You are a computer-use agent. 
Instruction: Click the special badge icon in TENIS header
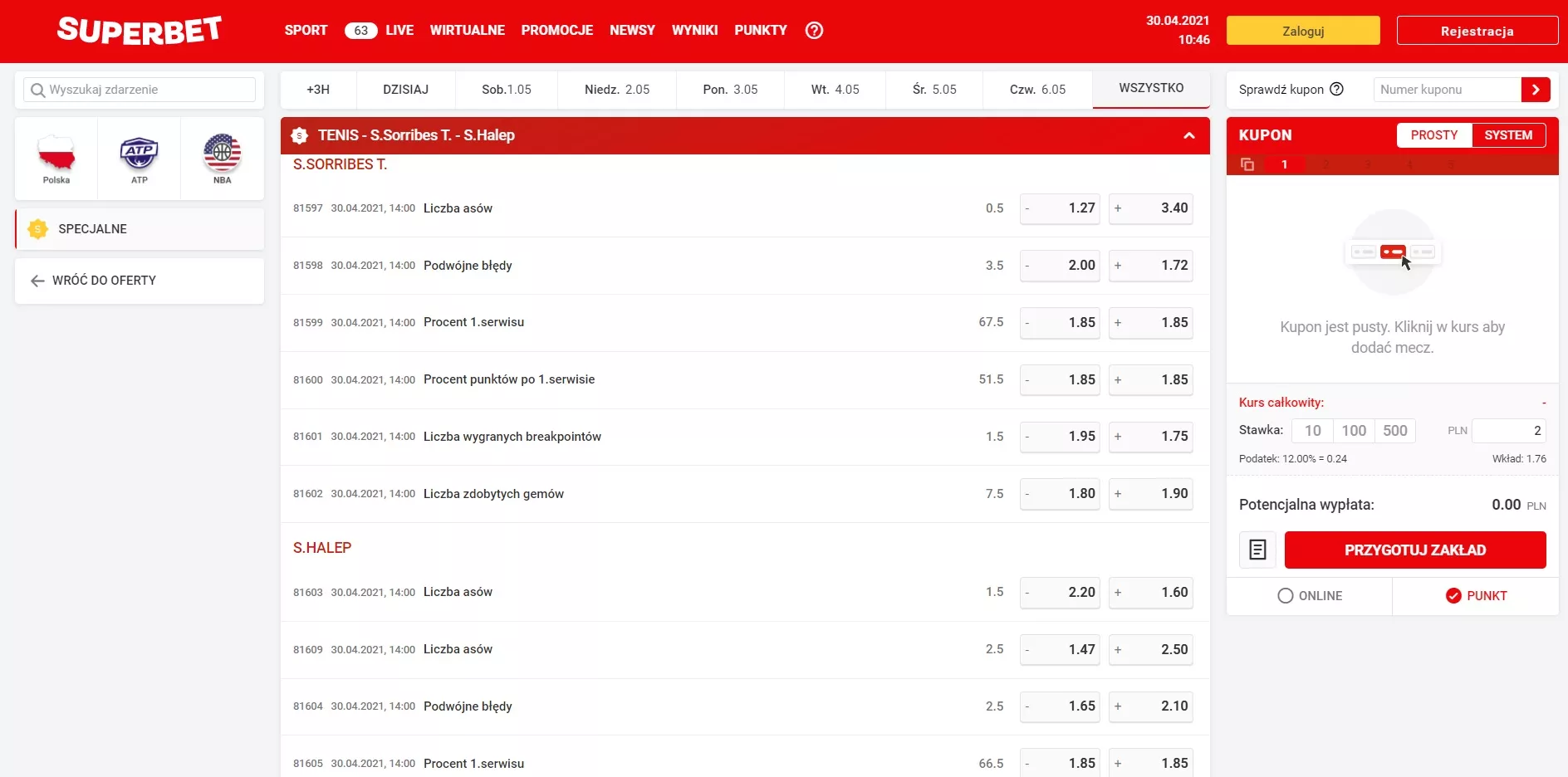[300, 135]
